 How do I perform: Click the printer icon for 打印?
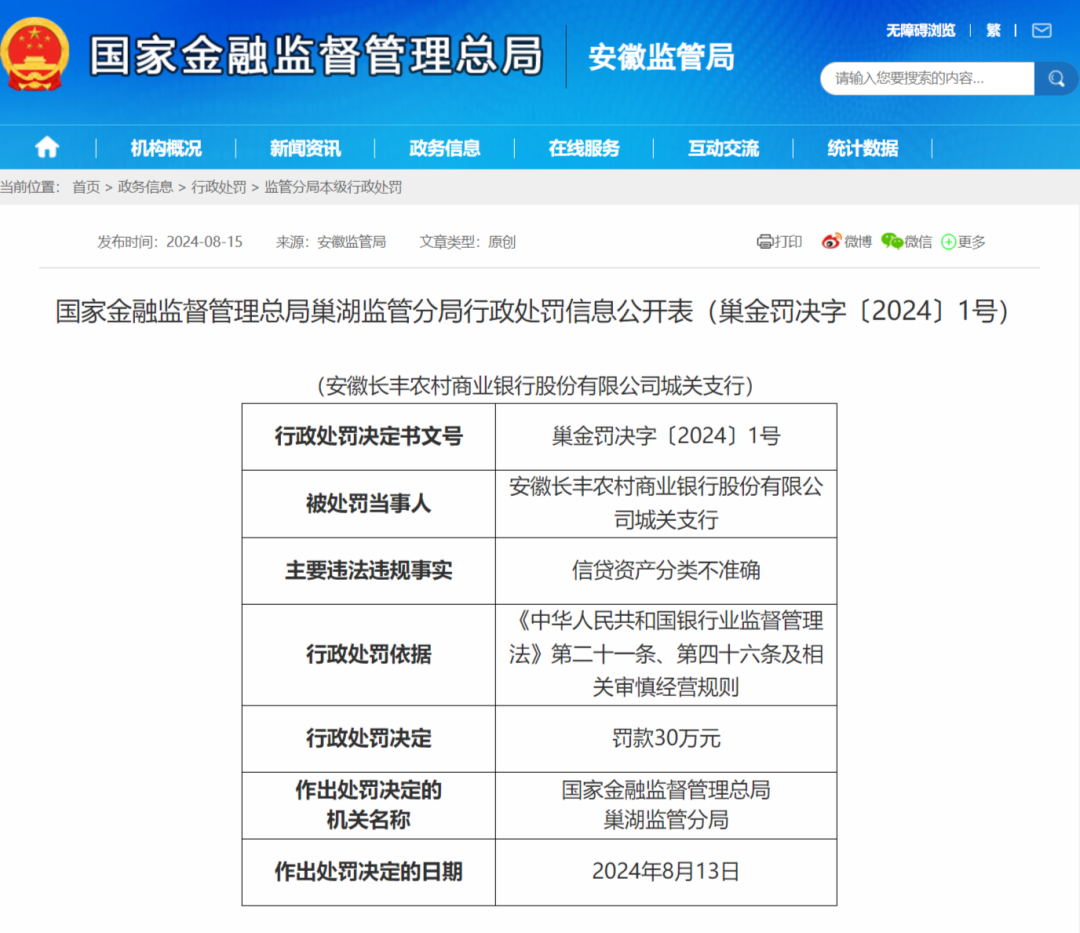point(765,242)
